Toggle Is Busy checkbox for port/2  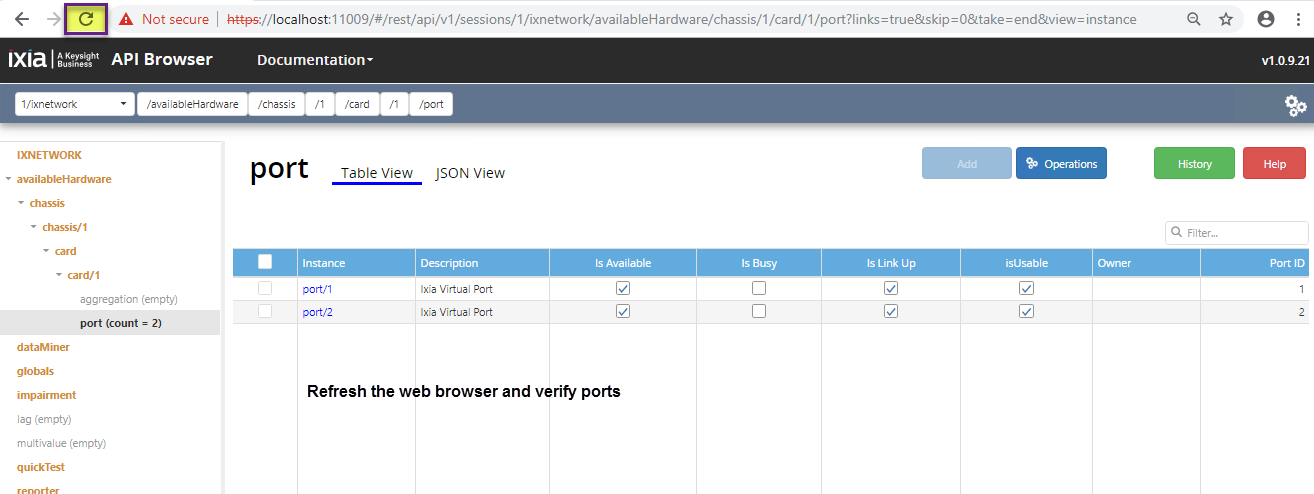(x=759, y=311)
